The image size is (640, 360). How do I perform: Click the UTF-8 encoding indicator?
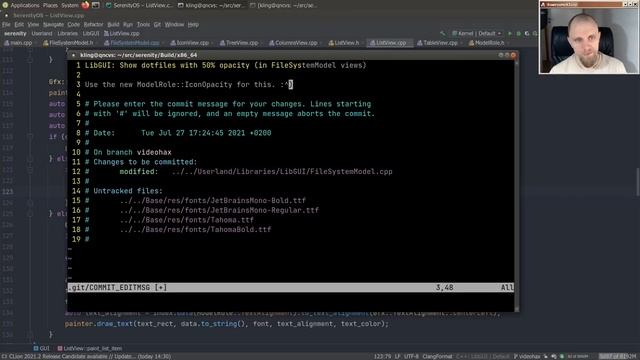tap(411, 356)
